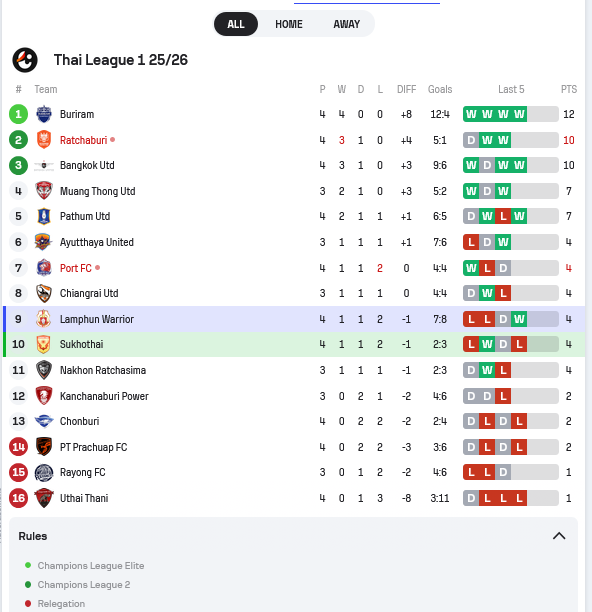Click the Ratchaburi orange team crest

[x=44, y=140]
